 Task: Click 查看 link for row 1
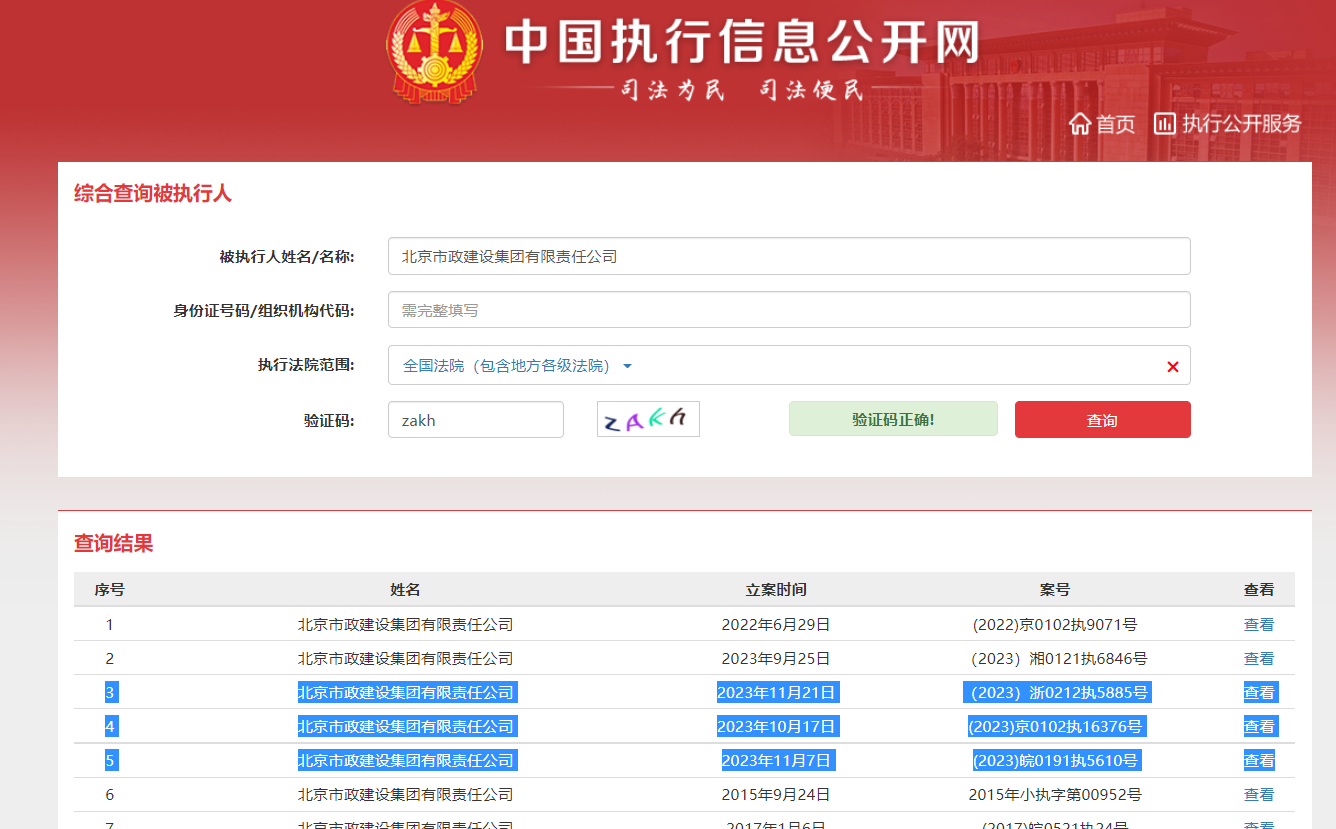click(1258, 625)
